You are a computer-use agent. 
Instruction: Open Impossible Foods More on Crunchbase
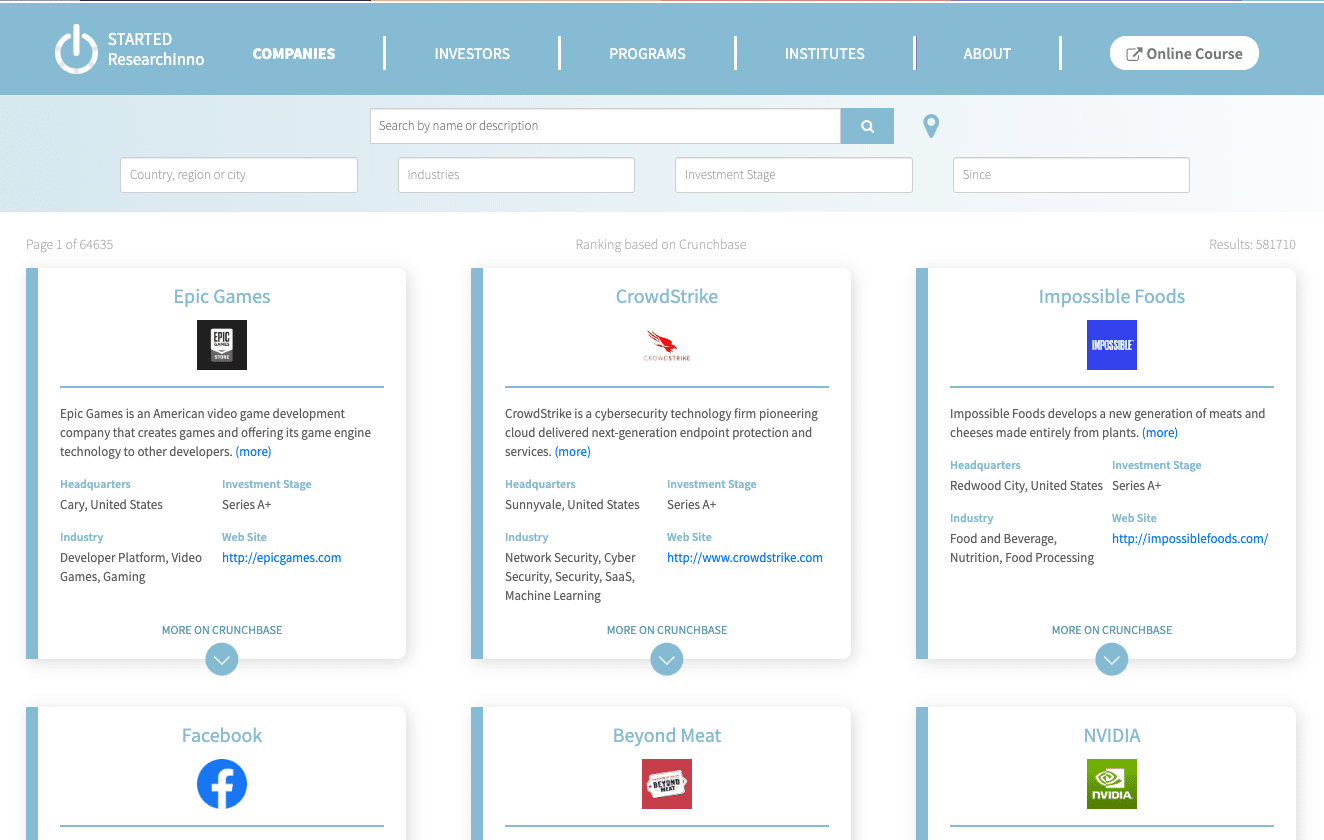(x=1112, y=630)
